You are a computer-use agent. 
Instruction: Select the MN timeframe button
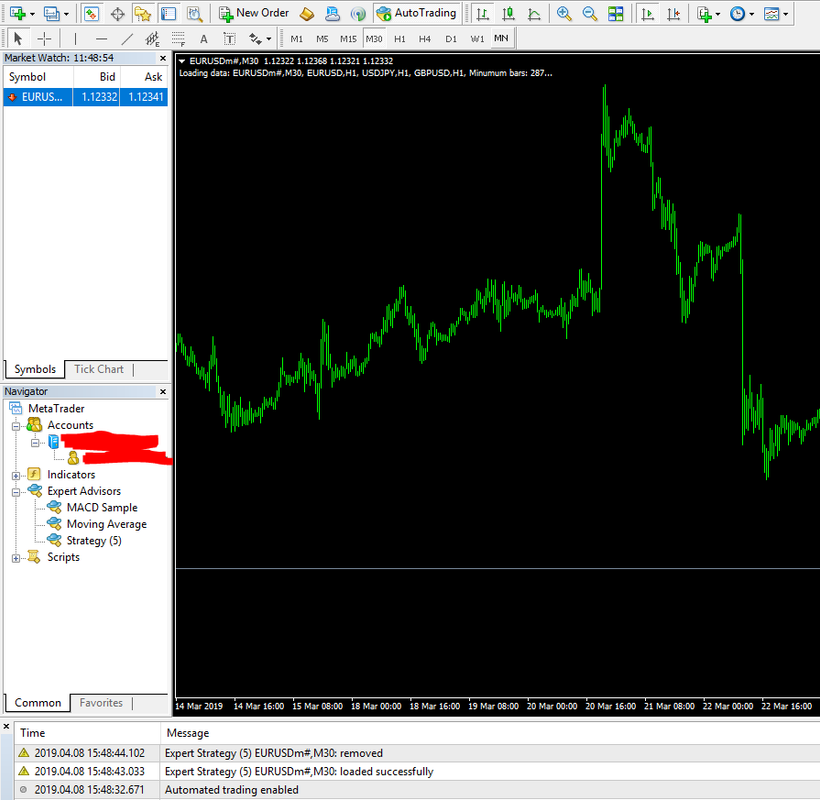[x=501, y=38]
